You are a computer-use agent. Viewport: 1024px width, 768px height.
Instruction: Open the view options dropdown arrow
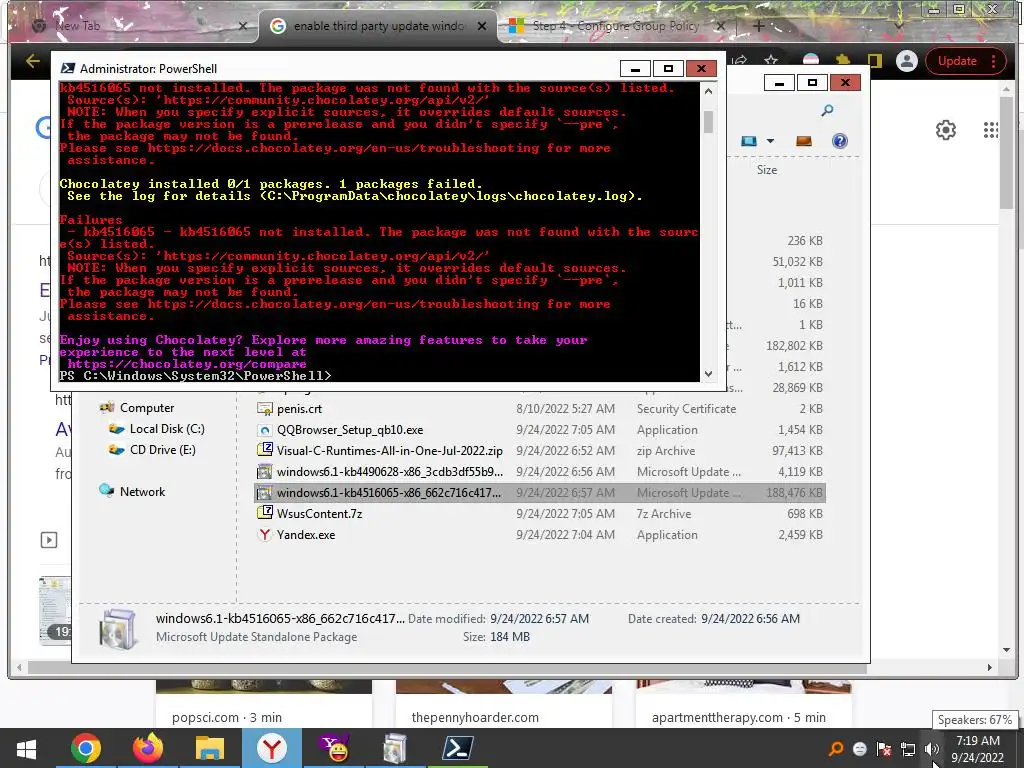pyautogui.click(x=771, y=141)
